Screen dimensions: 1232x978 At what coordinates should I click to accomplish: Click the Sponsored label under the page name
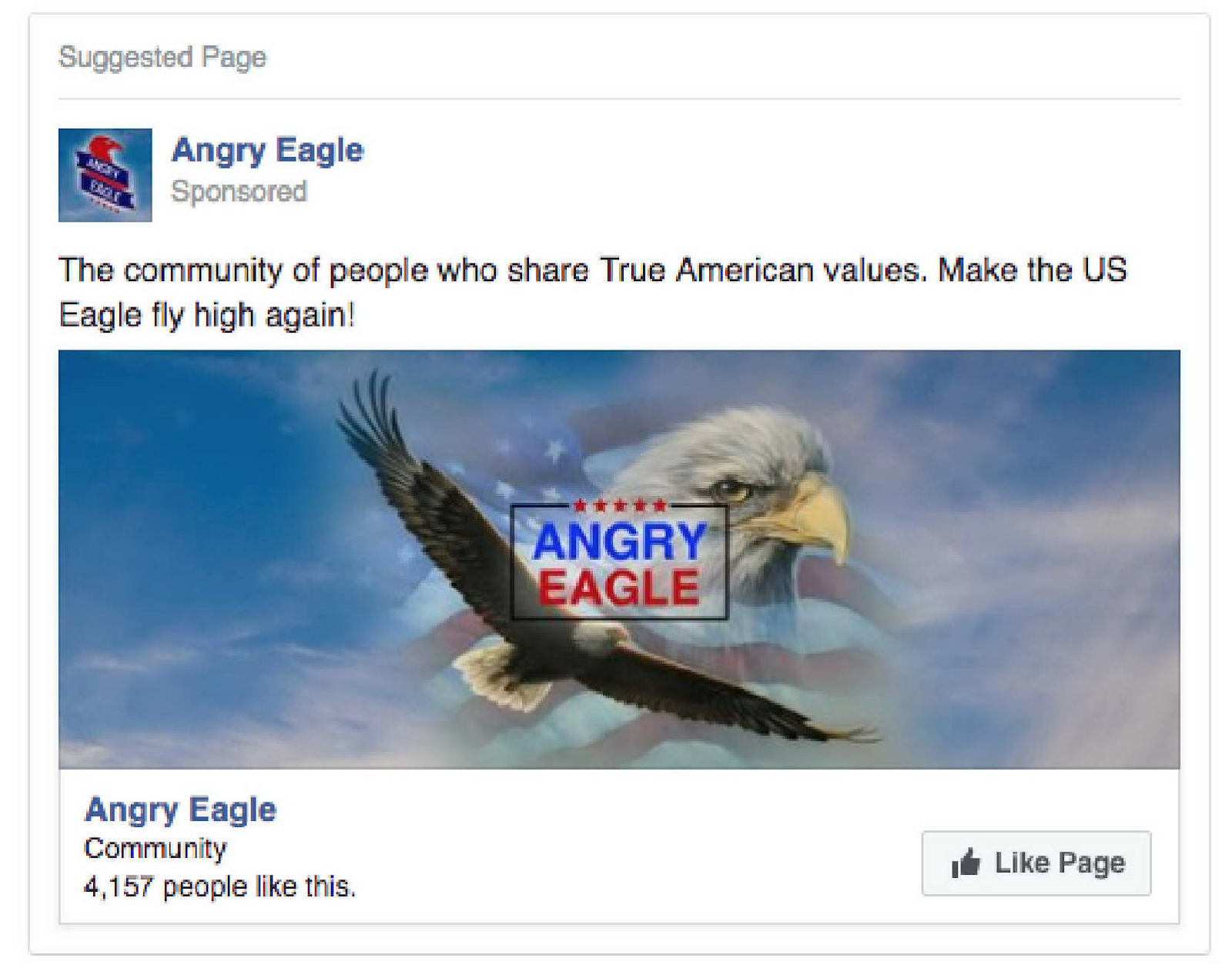pyautogui.click(x=239, y=191)
